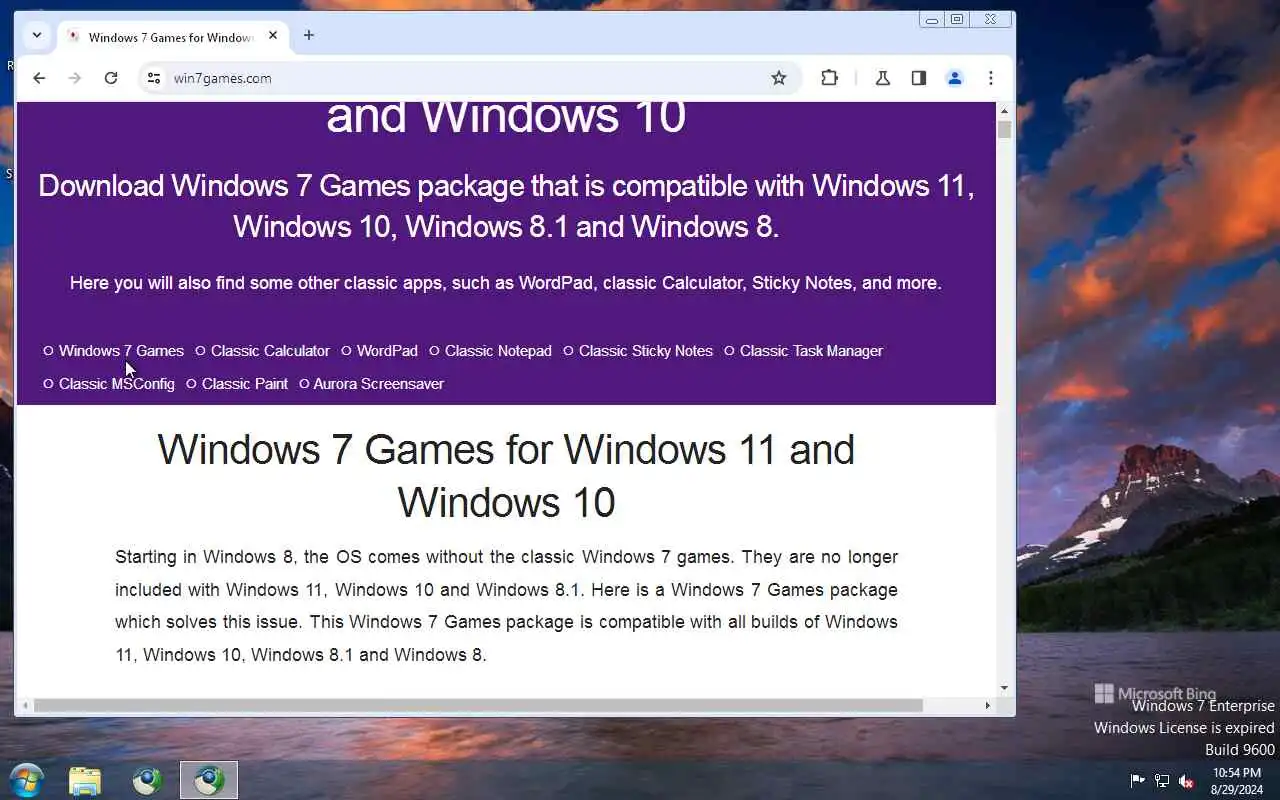This screenshot has width=1280, height=800.
Task: Click the vertical scrollbar down arrow
Action: click(x=1004, y=688)
